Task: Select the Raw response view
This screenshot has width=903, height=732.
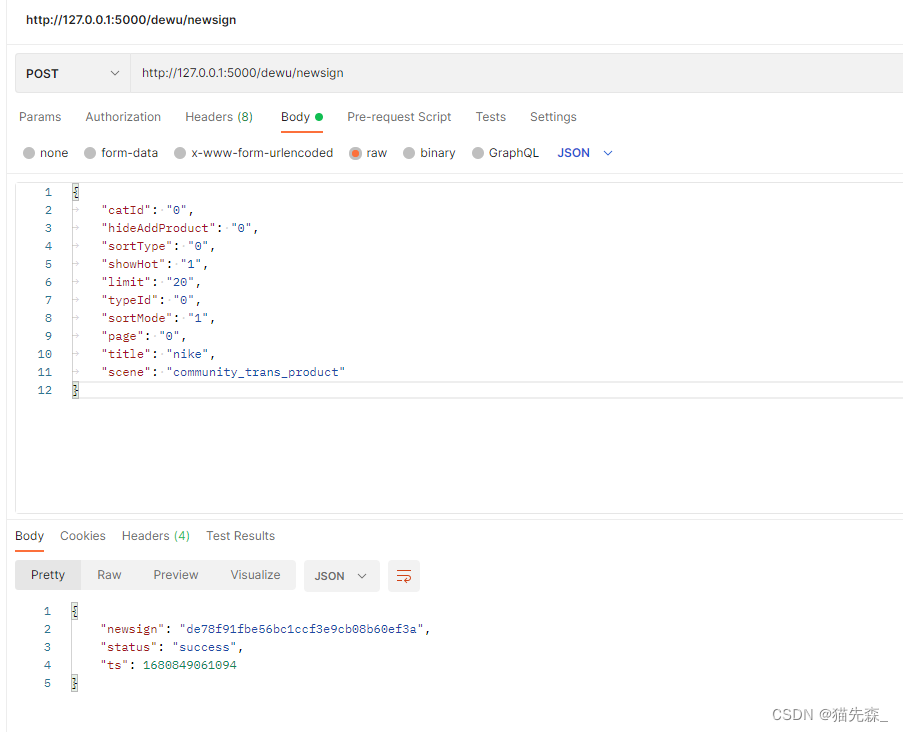Action: (x=108, y=575)
